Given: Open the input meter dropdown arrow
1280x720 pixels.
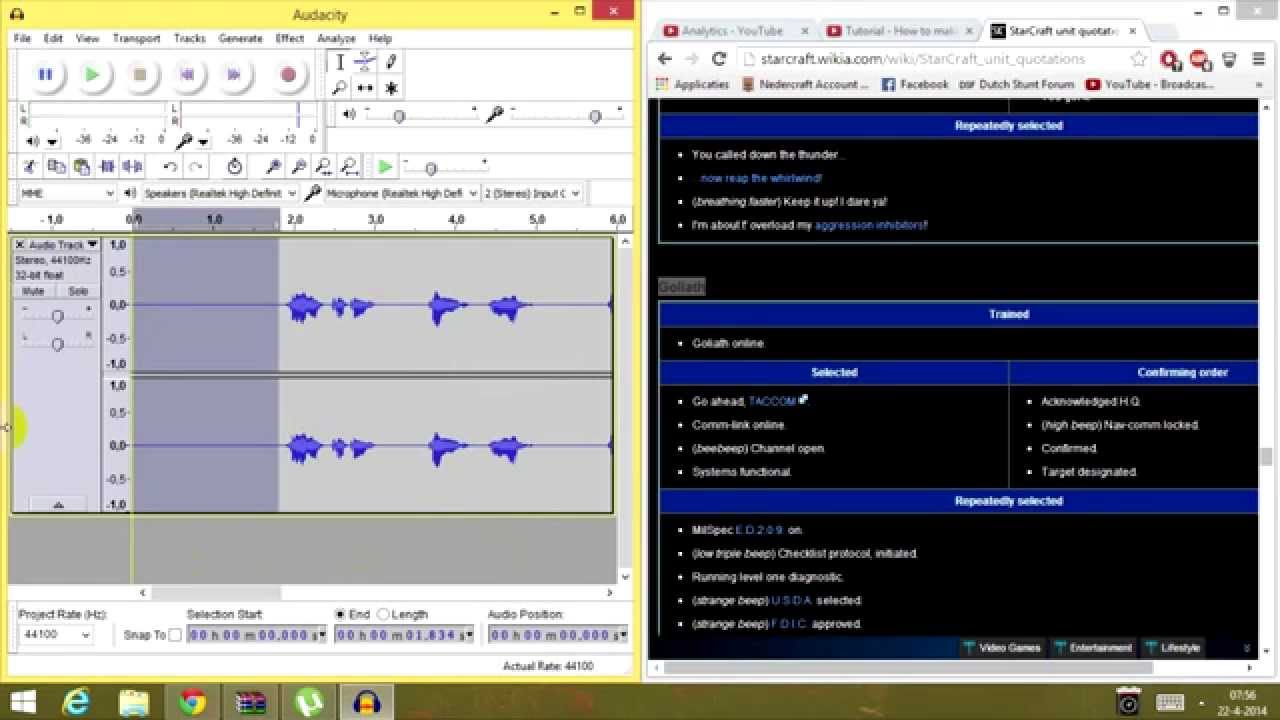Looking at the screenshot, I should click(x=202, y=141).
